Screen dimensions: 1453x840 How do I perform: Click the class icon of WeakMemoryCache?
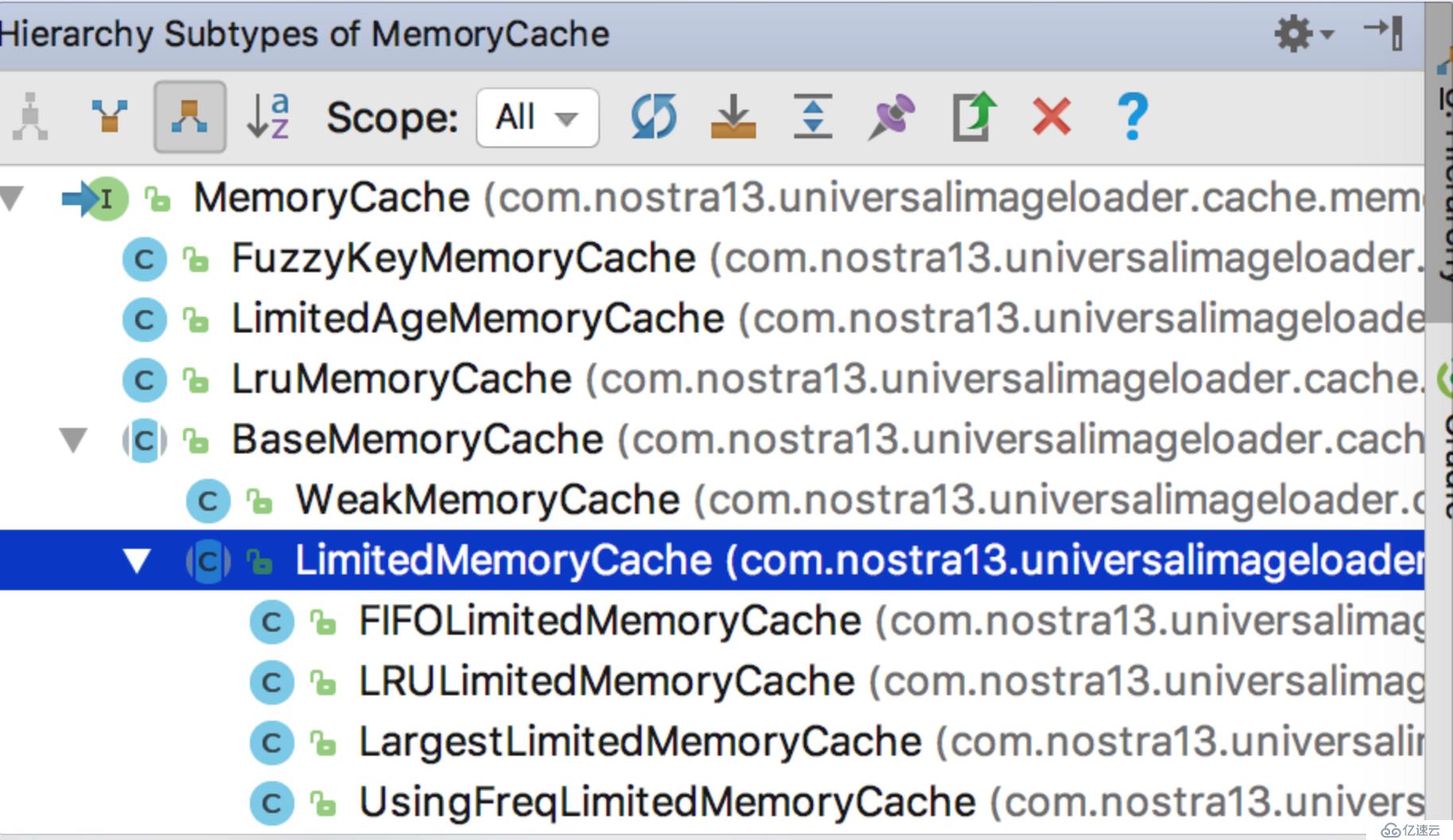tap(208, 501)
